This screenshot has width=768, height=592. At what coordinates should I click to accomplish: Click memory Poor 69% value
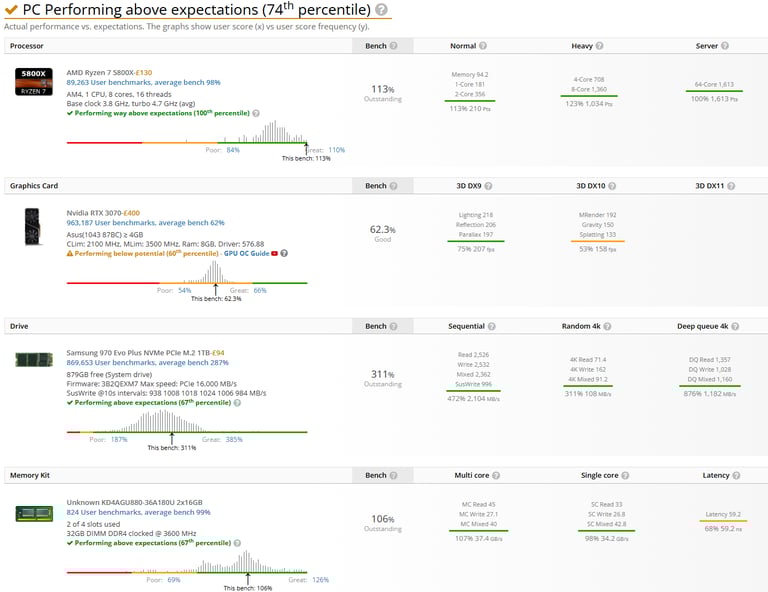coord(174,580)
